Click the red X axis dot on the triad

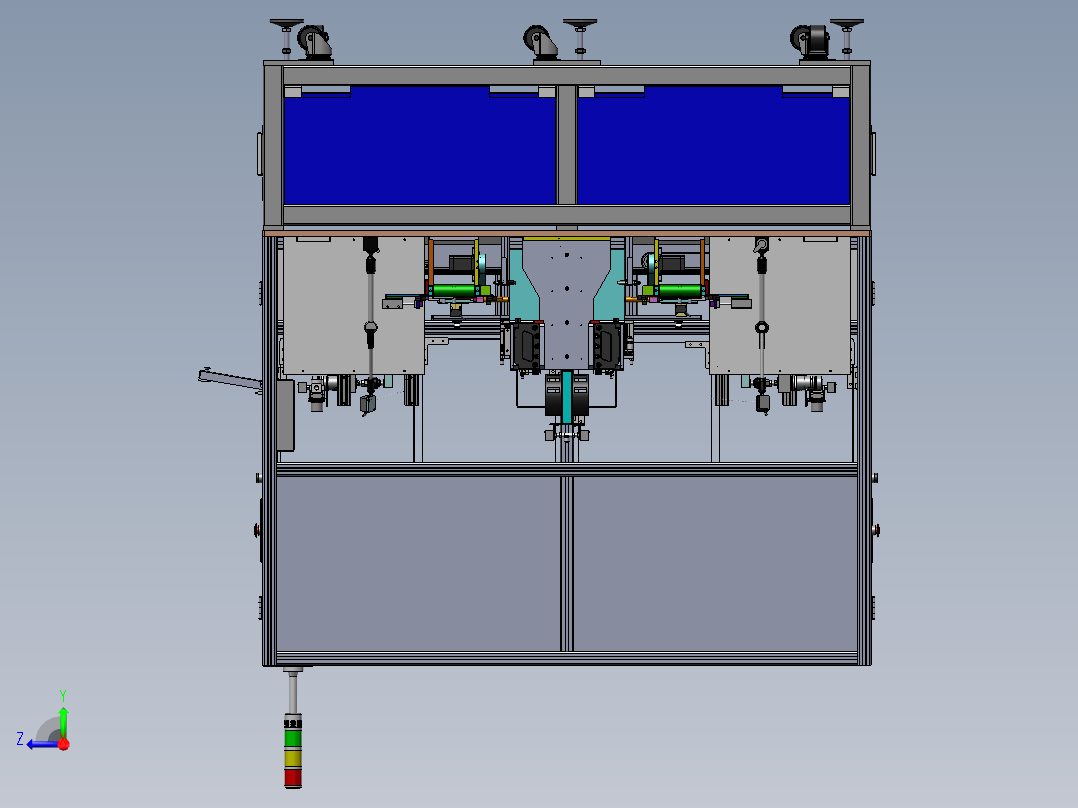(64, 744)
